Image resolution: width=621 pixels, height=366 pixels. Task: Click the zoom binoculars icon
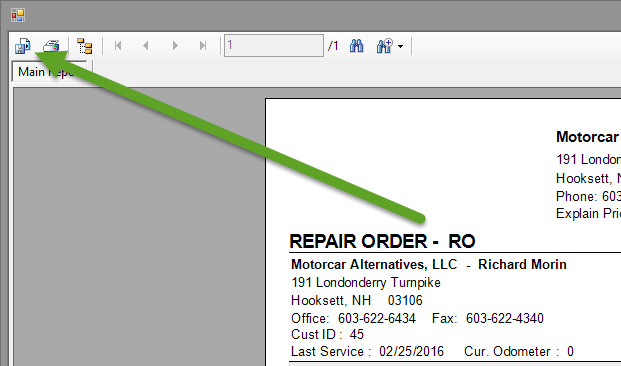click(384, 46)
